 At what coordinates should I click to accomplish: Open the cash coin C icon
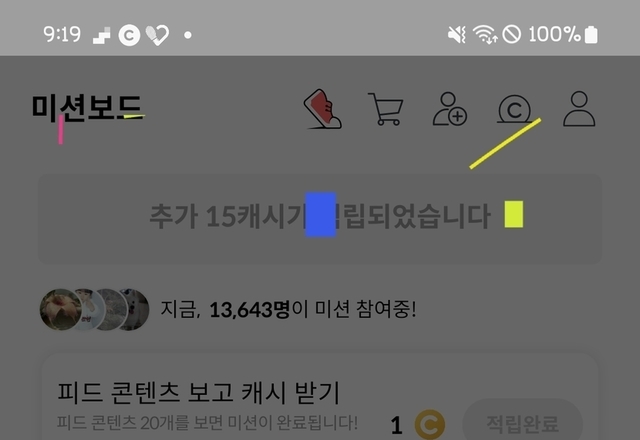(x=514, y=109)
